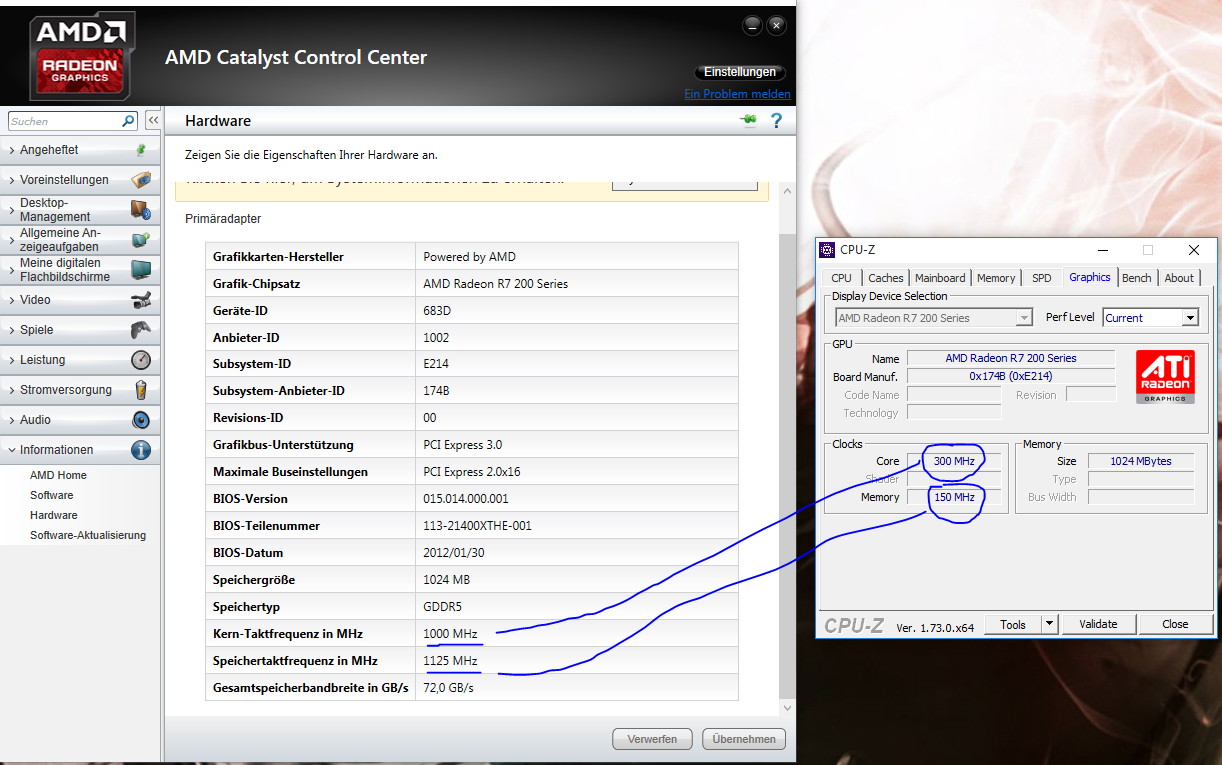Open Software-Aktualisierung page

[88, 535]
